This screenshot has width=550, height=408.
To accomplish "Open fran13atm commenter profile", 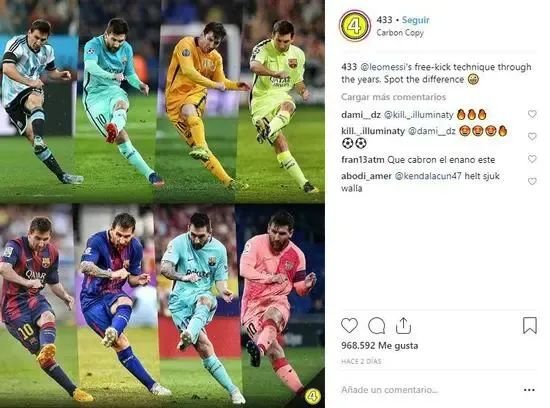I will click(363, 160).
